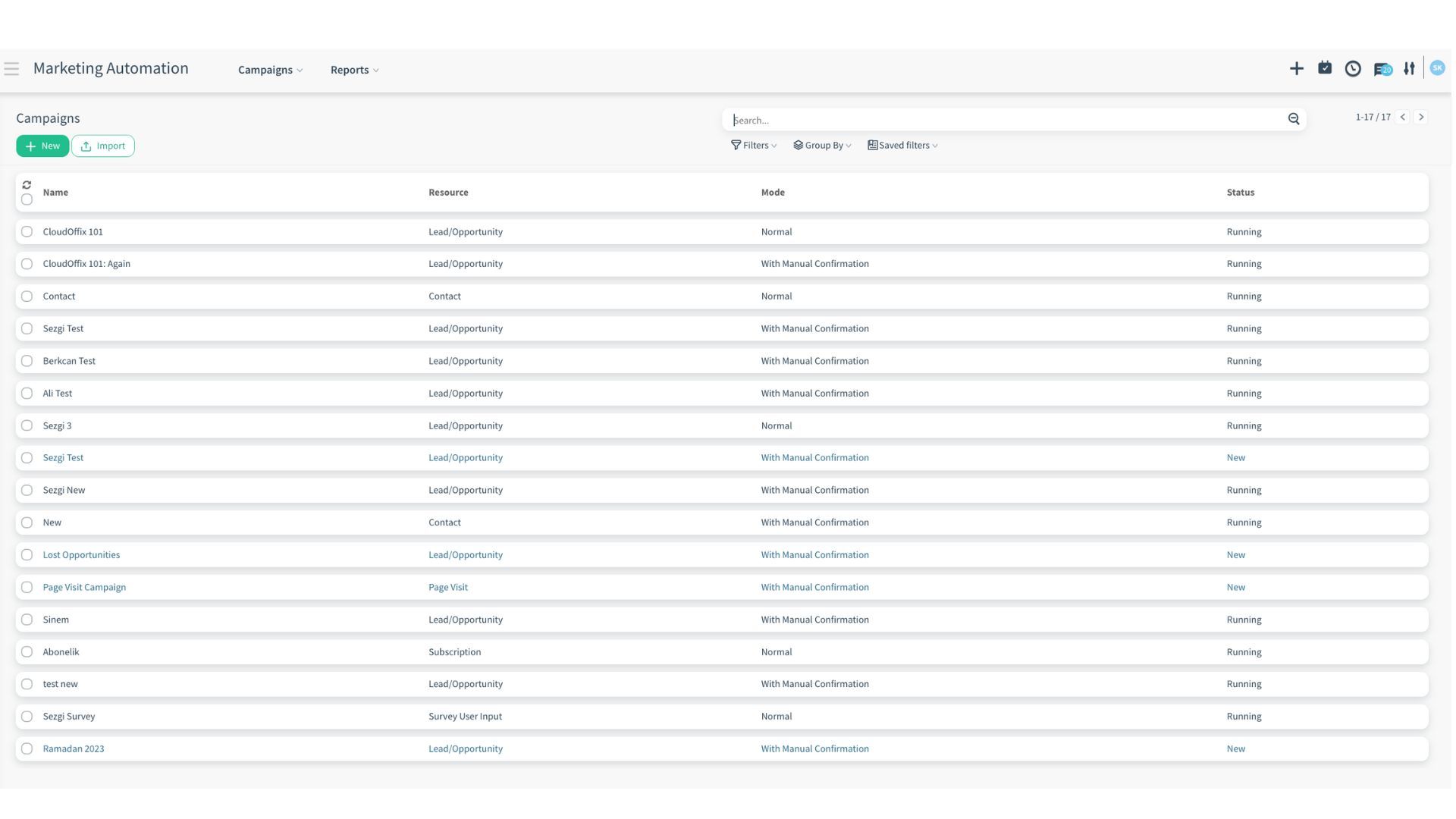Click the Berkcan Test campaign name
Image resolution: width=1456 pixels, height=819 pixels.
(69, 361)
